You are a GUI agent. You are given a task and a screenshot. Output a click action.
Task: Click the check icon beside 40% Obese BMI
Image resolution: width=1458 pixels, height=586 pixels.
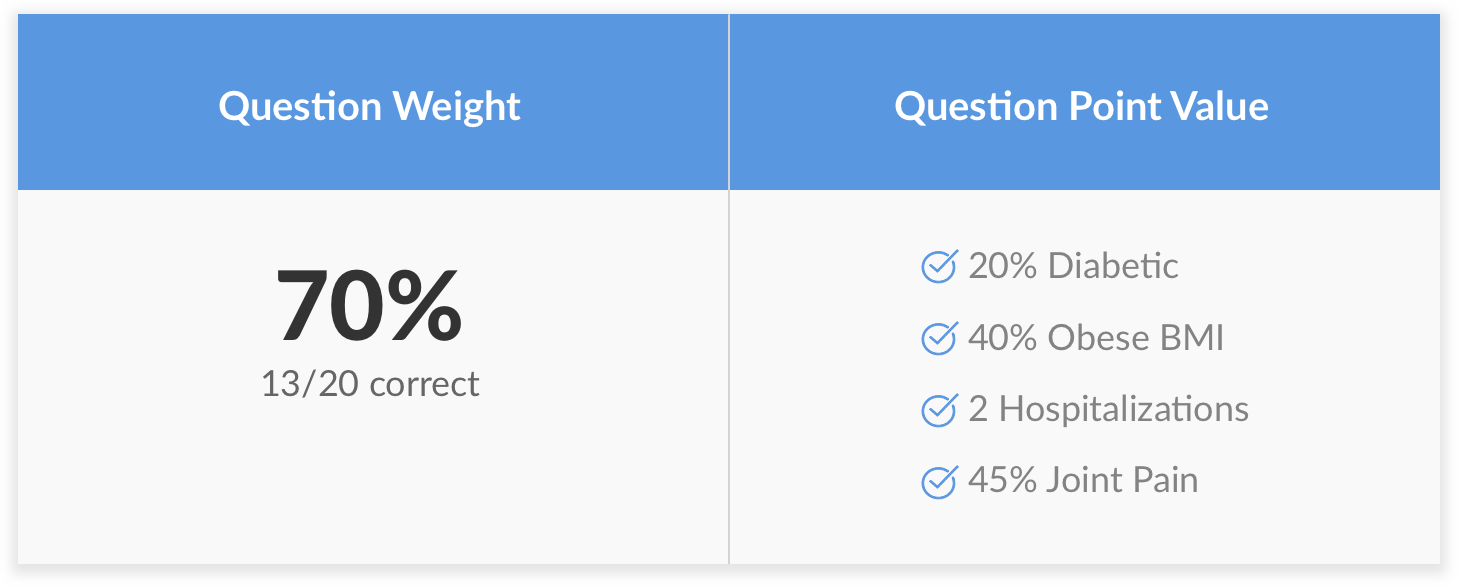939,338
